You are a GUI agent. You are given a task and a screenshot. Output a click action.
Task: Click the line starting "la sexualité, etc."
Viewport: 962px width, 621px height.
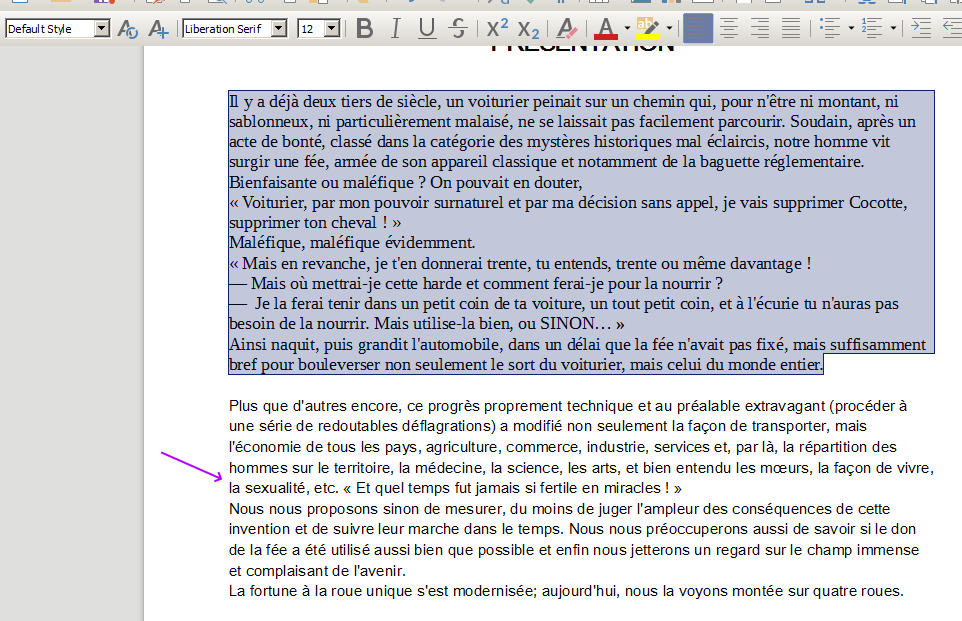click(x=455, y=488)
